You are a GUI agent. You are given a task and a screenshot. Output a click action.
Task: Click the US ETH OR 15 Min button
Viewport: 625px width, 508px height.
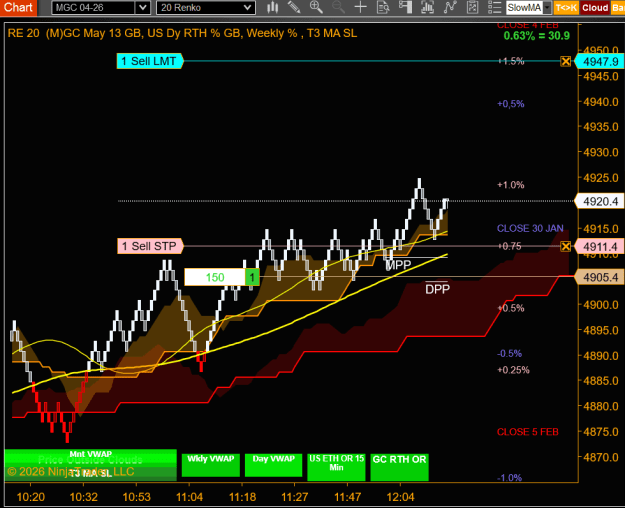point(336,467)
